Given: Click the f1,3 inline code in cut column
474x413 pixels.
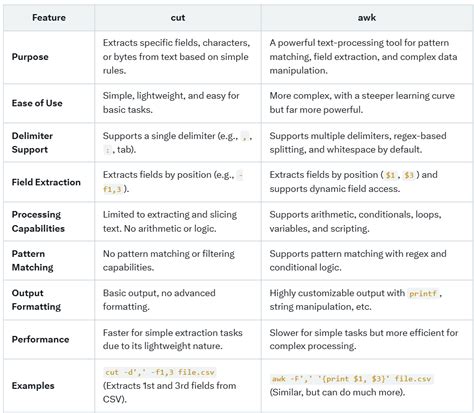Looking at the screenshot, I should [x=112, y=189].
